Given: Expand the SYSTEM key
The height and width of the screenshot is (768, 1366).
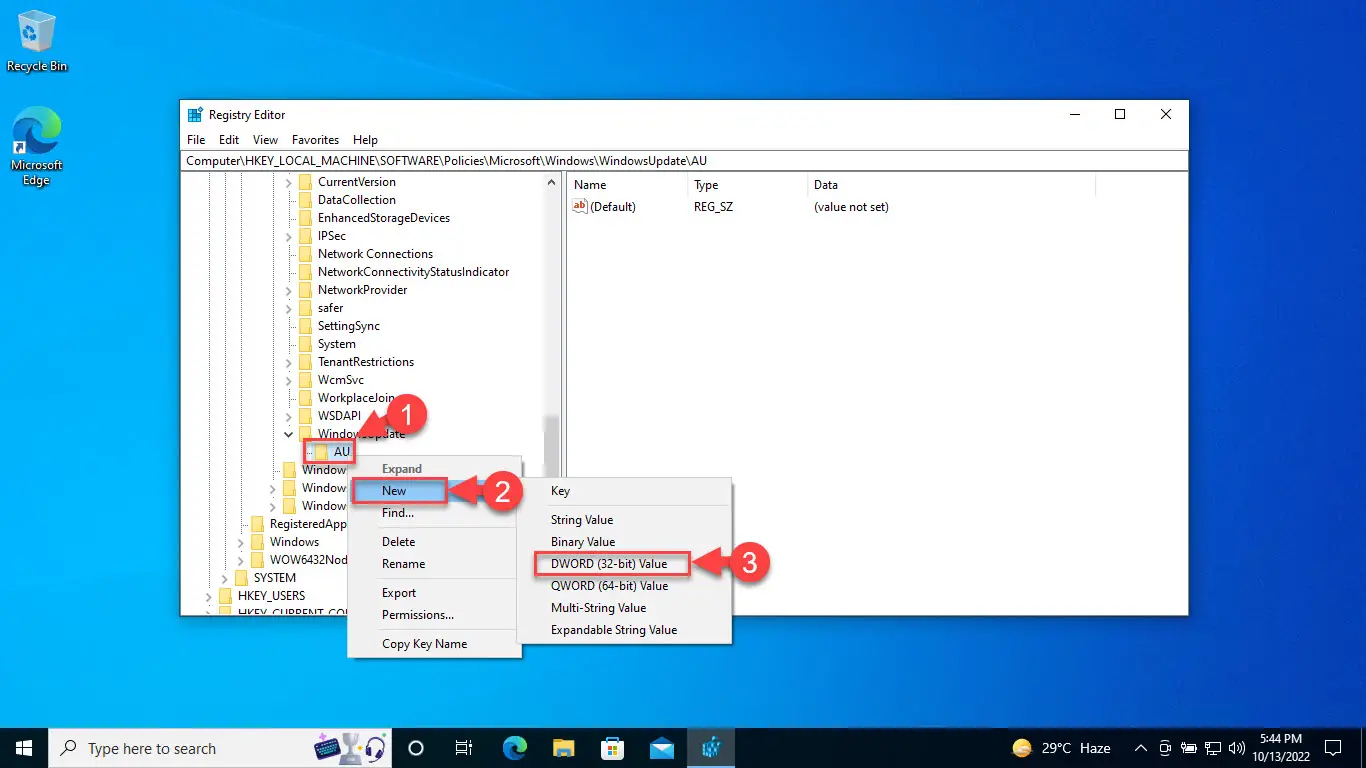Looking at the screenshot, I should [225, 578].
